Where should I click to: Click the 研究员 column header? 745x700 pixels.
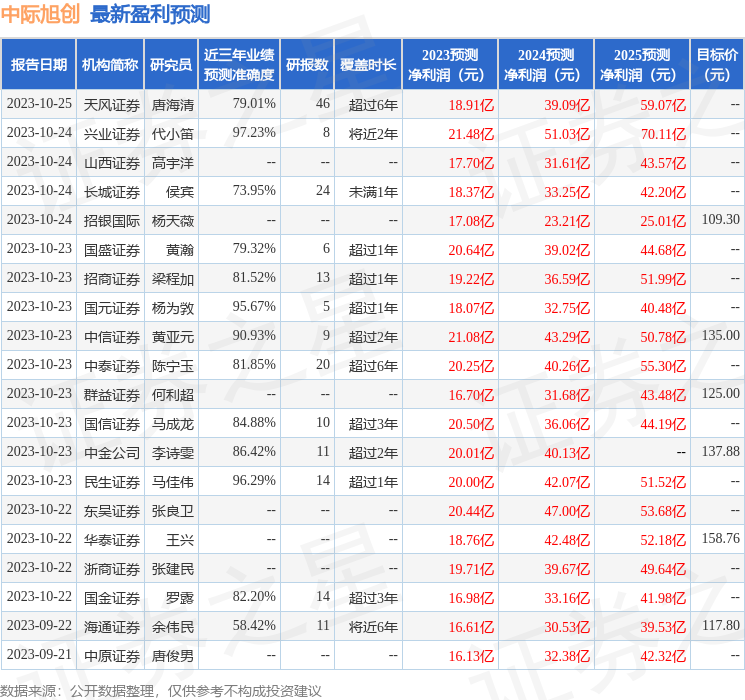pos(171,65)
